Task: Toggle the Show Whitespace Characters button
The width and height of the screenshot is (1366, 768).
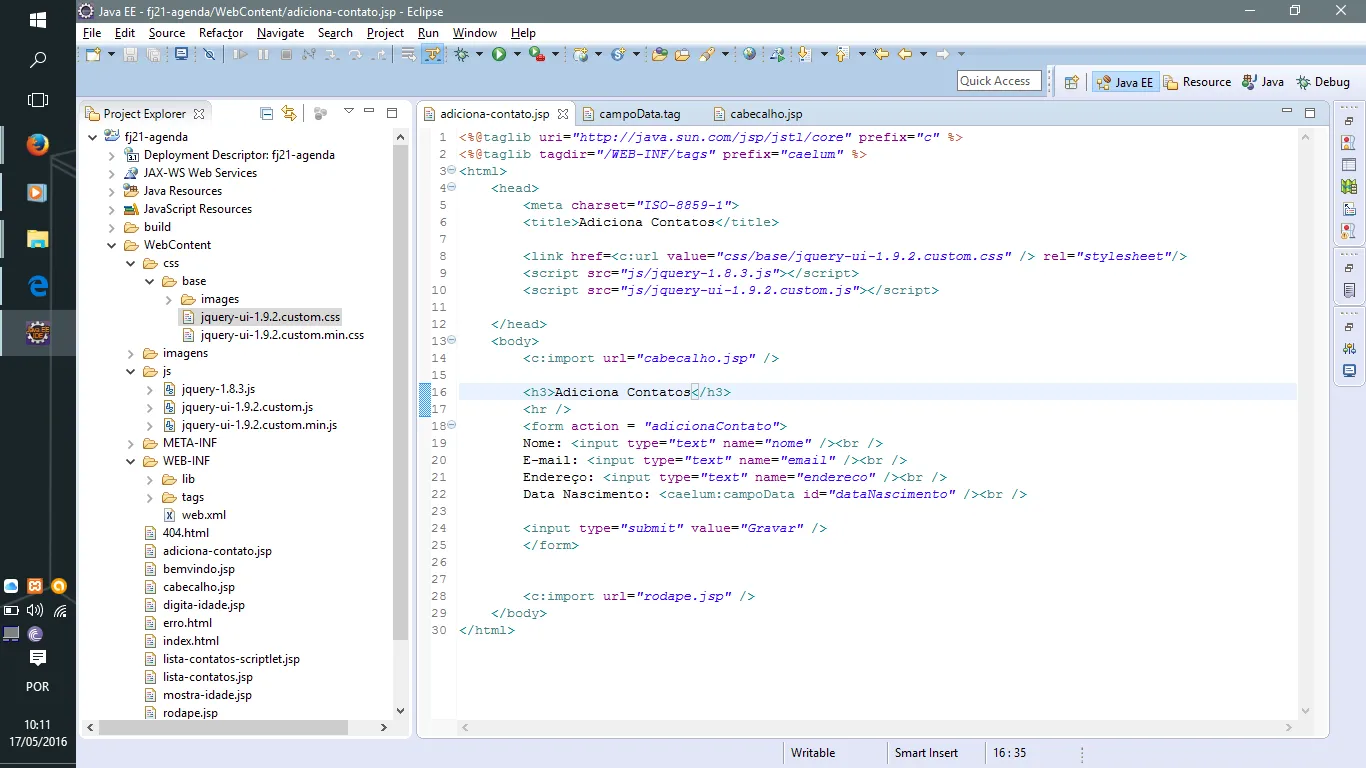Action: (x=408, y=54)
